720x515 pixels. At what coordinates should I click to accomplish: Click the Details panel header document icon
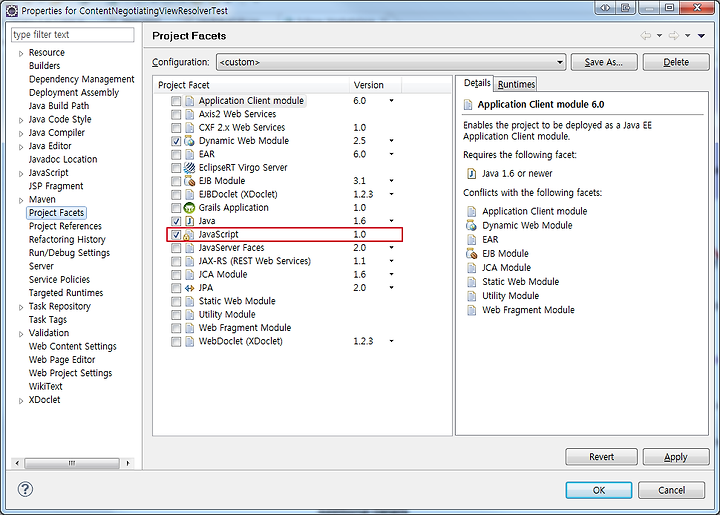468,105
